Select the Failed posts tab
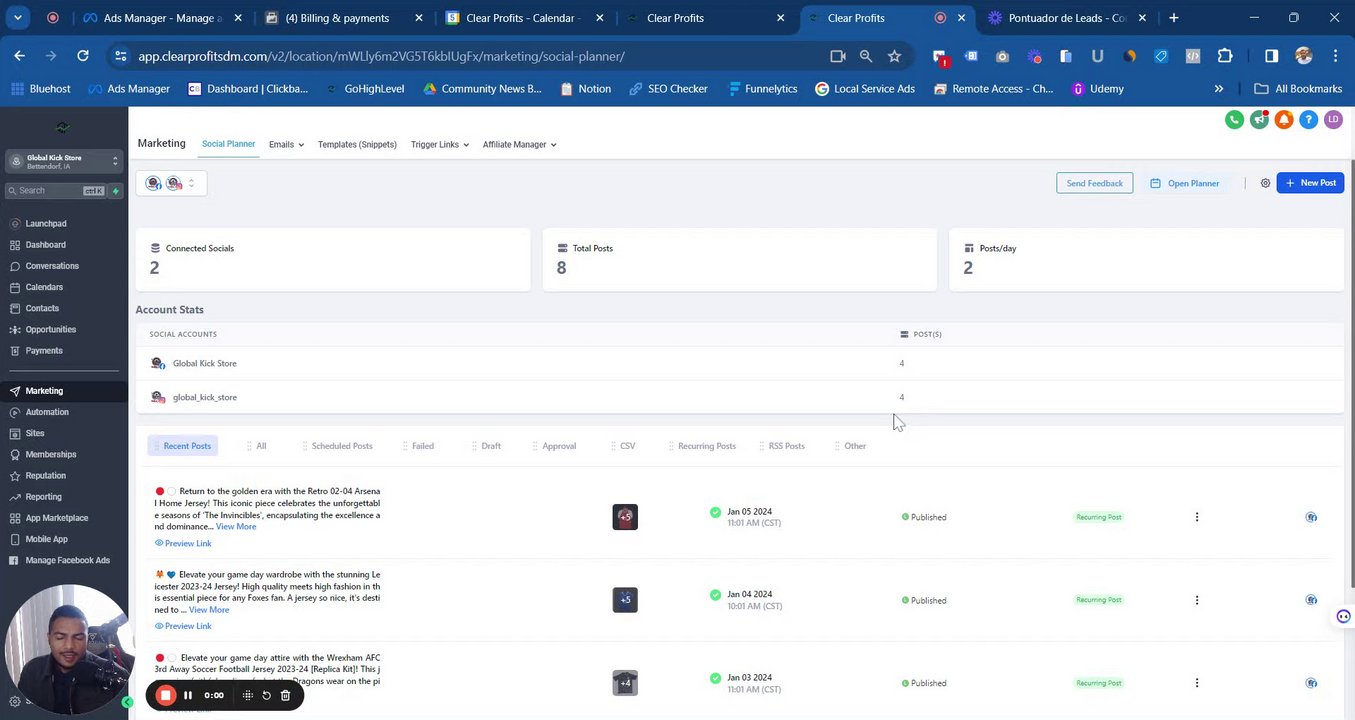Screen dimensions: 1355x720 tap(422, 446)
